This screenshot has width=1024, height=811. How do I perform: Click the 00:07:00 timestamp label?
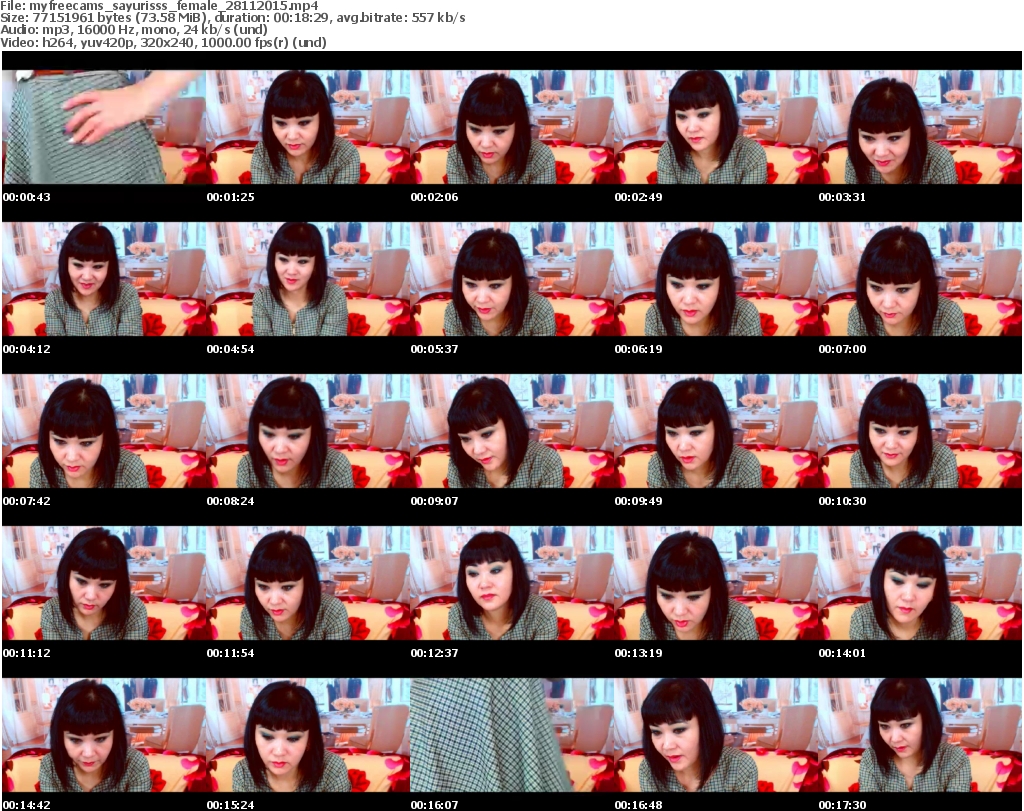pos(842,349)
